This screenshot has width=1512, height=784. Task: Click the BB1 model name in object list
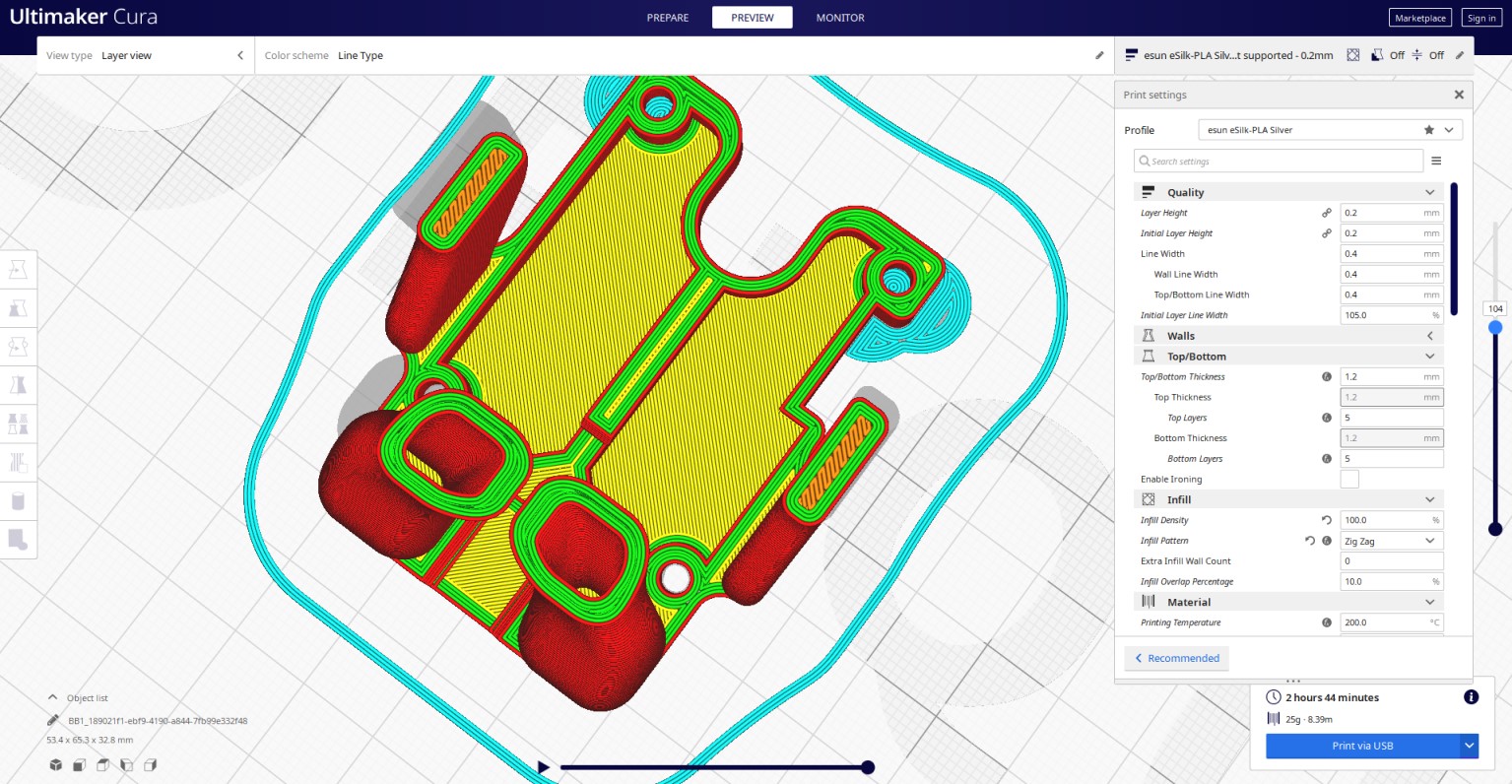(158, 720)
